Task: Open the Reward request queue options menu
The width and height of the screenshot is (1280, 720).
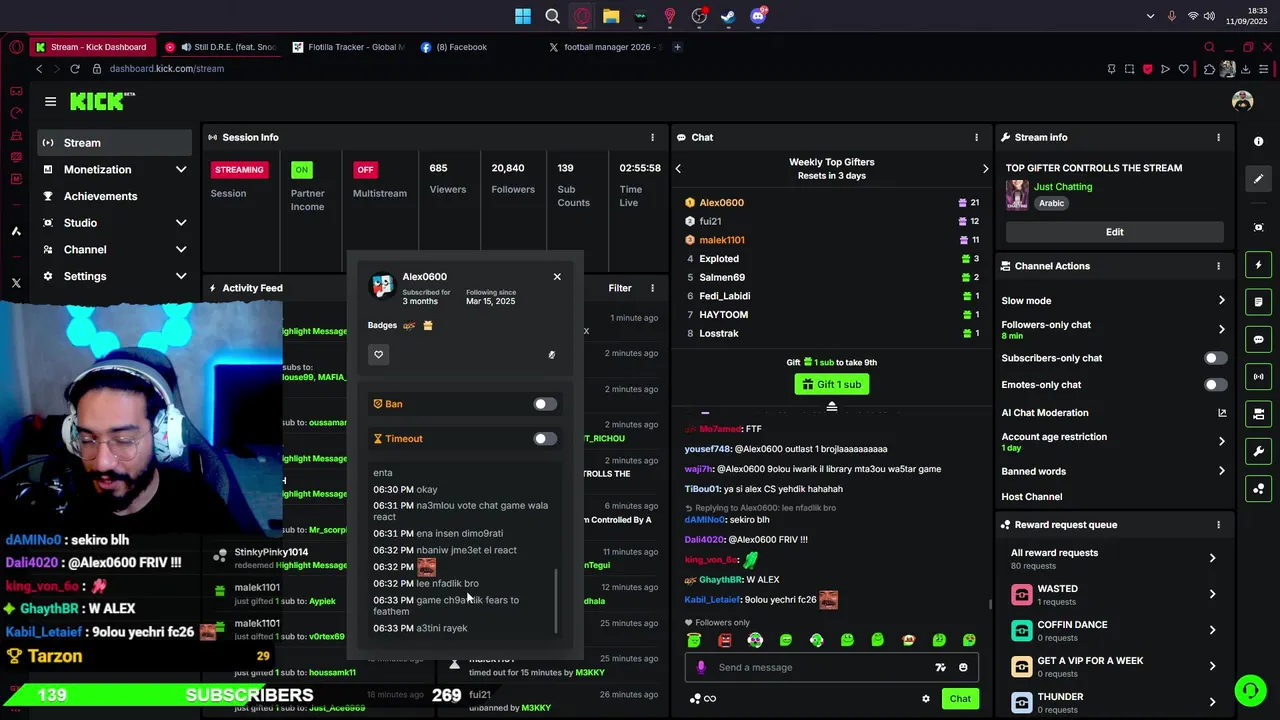Action: (1218, 524)
